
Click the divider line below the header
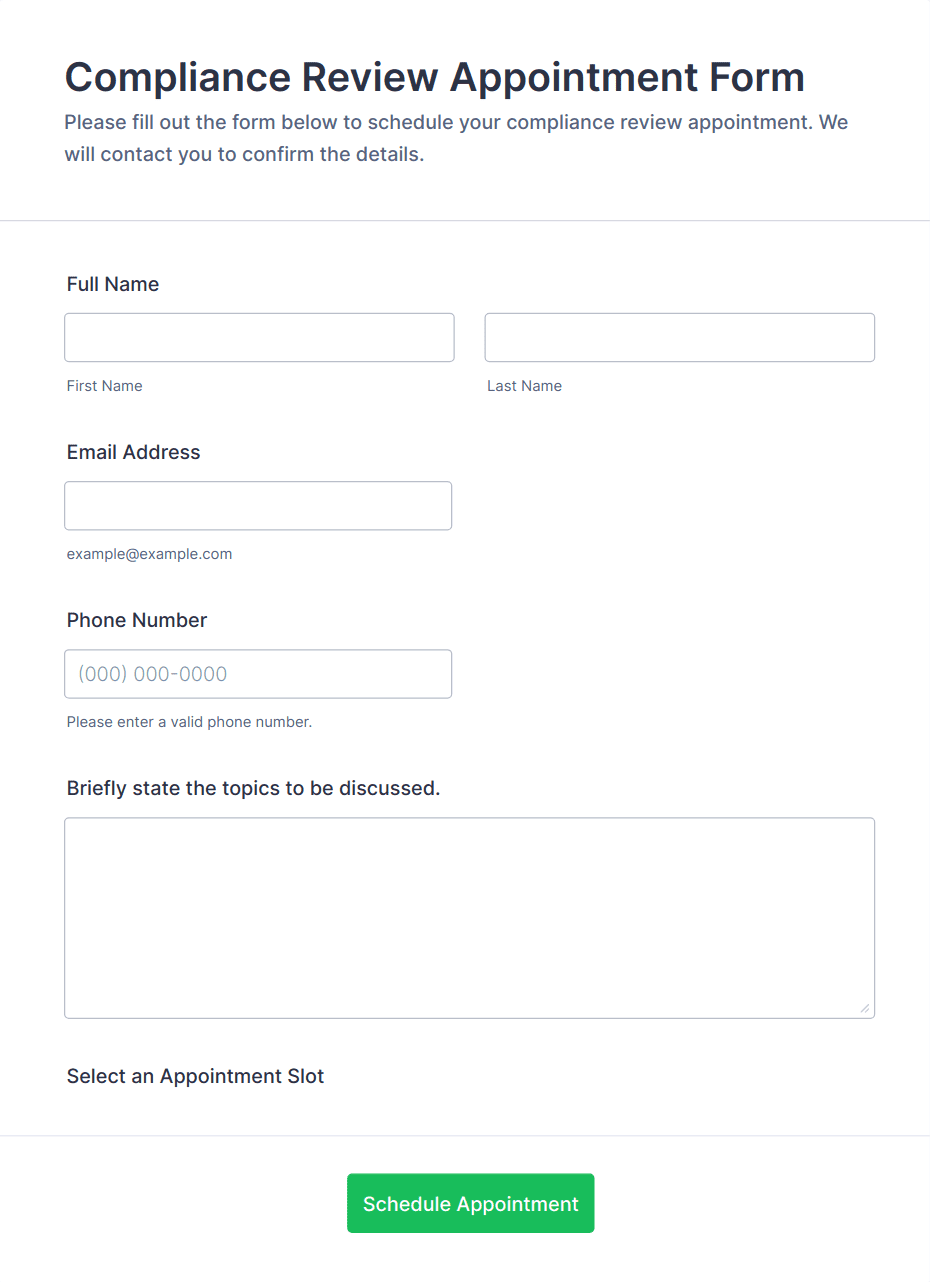click(465, 220)
